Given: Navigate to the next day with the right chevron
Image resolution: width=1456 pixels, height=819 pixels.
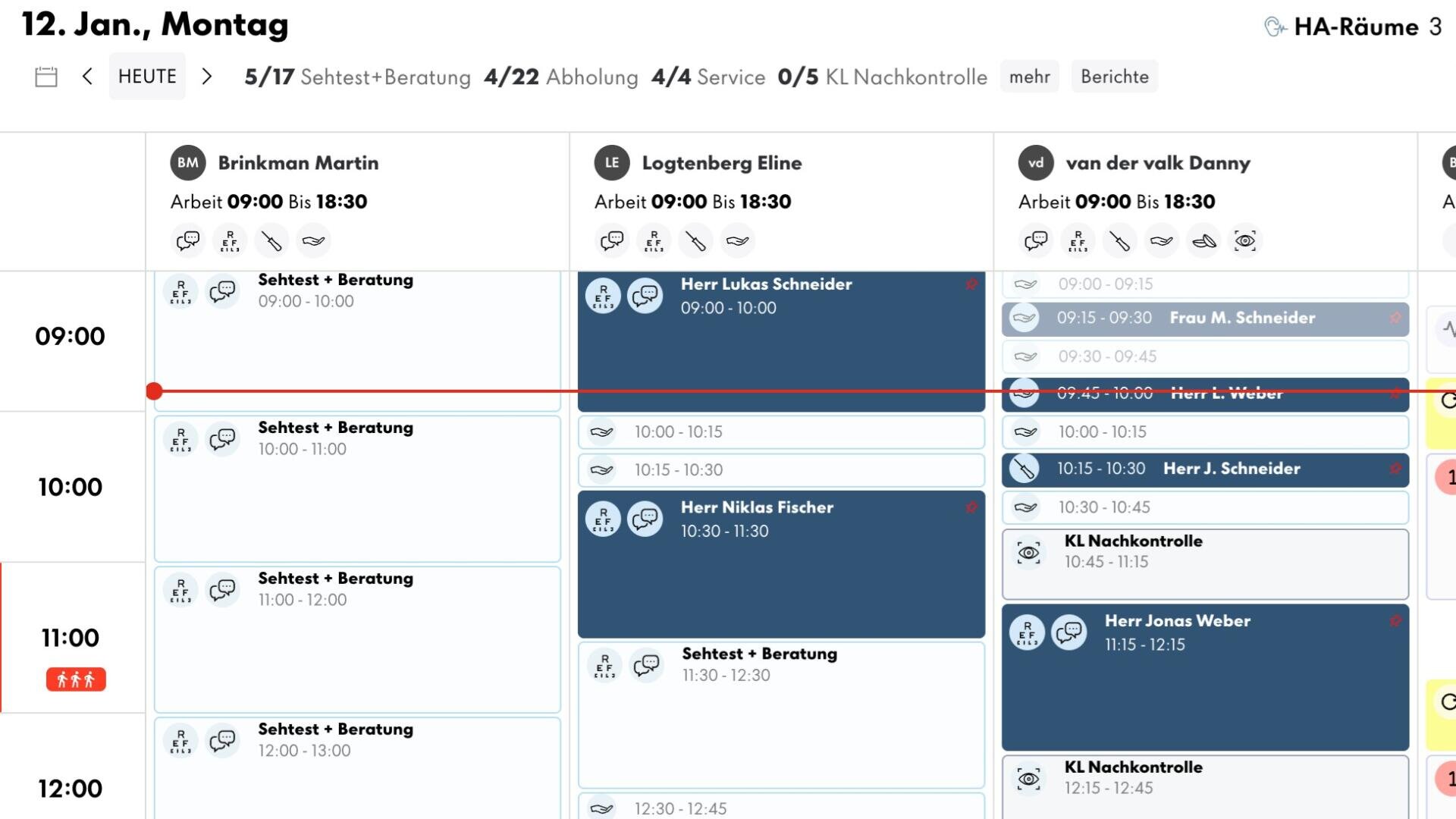Looking at the screenshot, I should tap(206, 76).
